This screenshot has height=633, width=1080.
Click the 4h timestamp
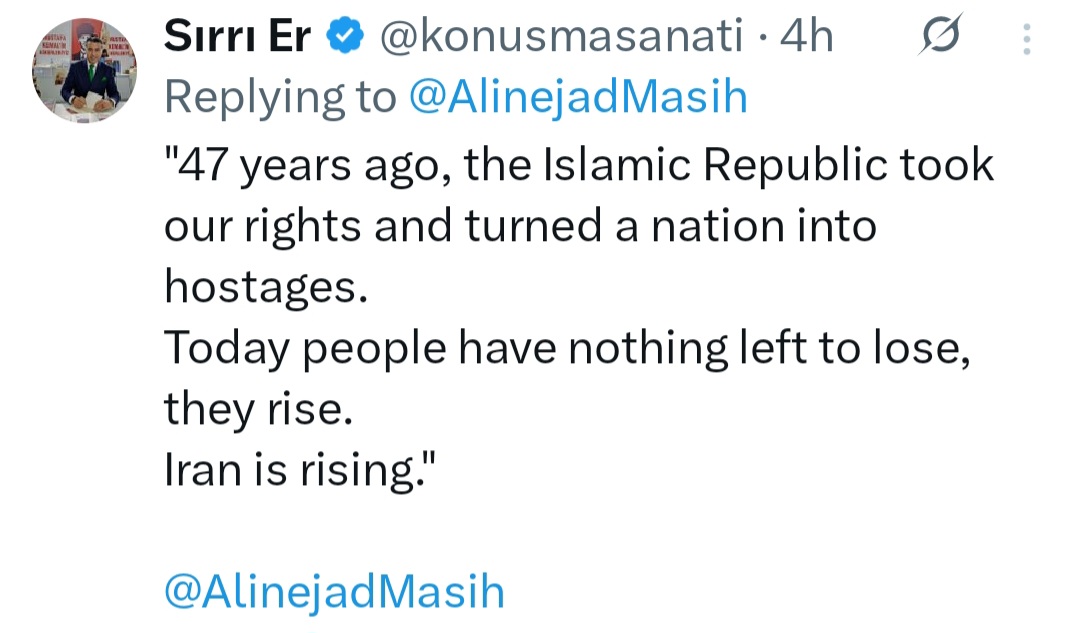pos(806,38)
